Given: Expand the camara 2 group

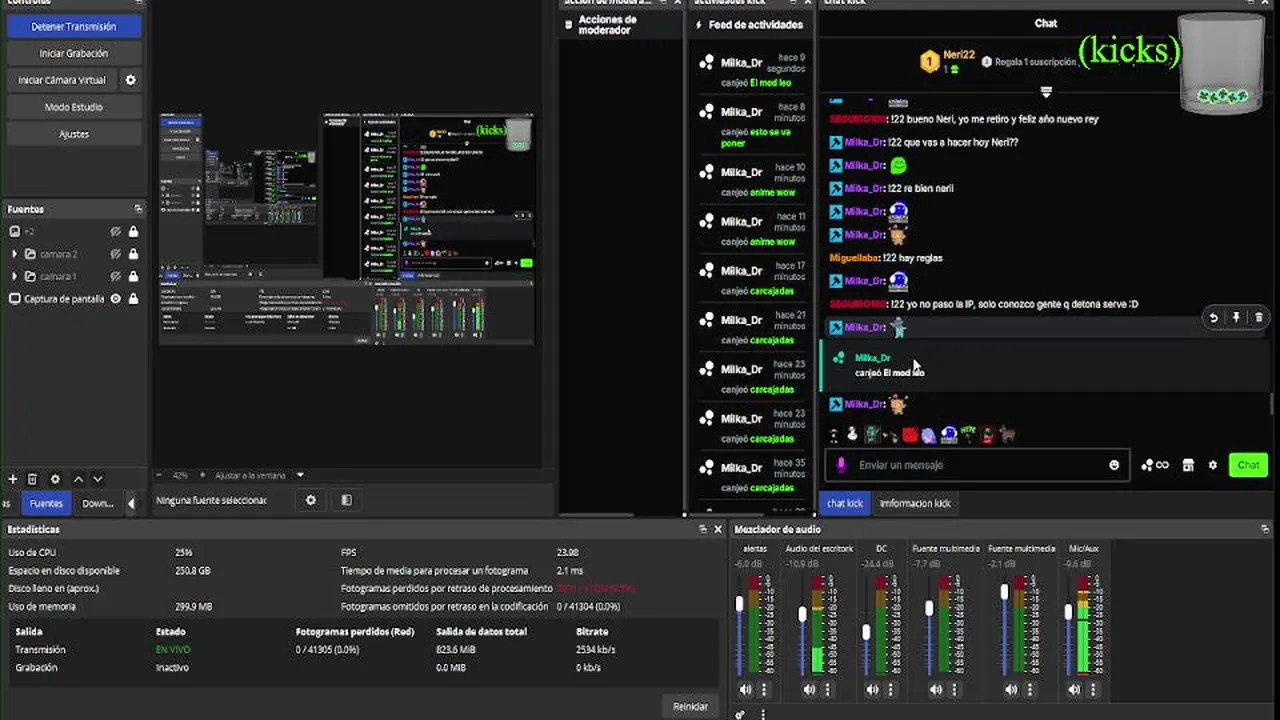Looking at the screenshot, I should pos(14,254).
